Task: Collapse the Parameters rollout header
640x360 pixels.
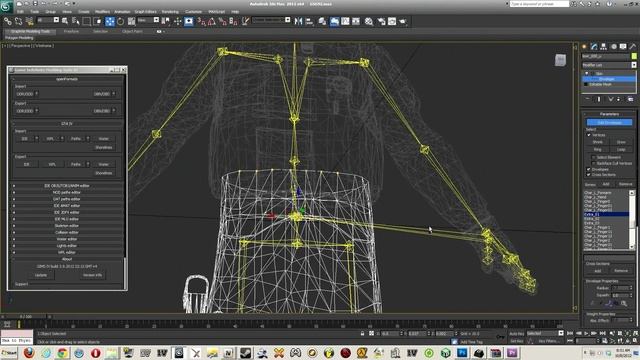Action: (609, 114)
